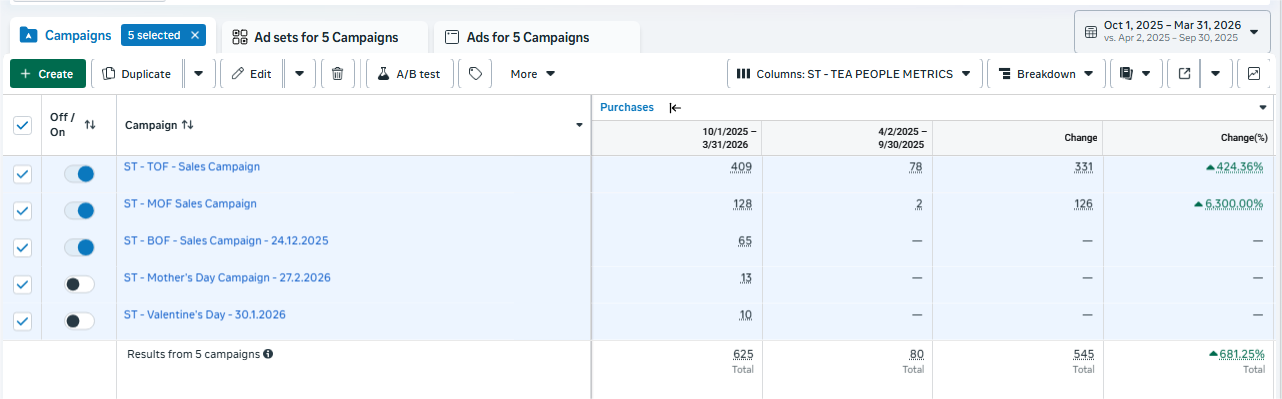Open ST - BOF - Sales Campaign - 24.12.2025
Viewport: 1282px width, 399px height.
tap(226, 241)
